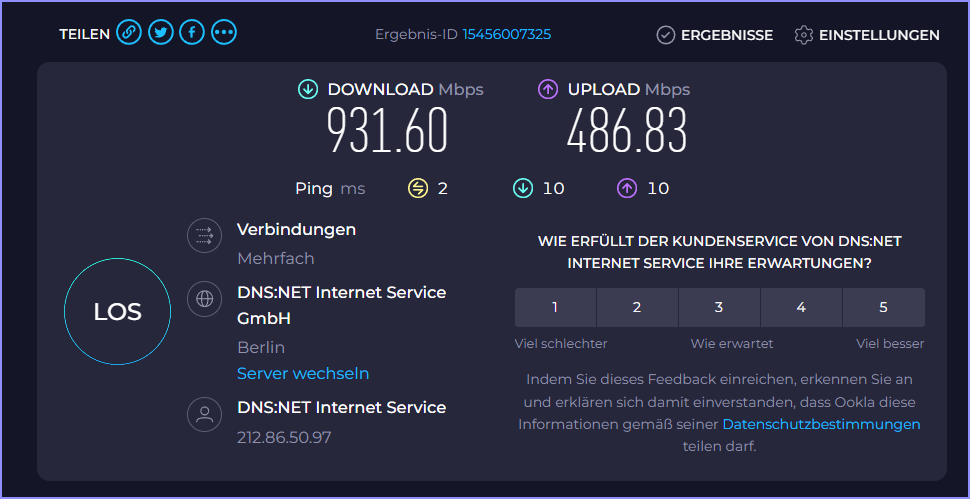
Task: Click the download arrow icon beside DOWNLOAD
Action: 307,90
